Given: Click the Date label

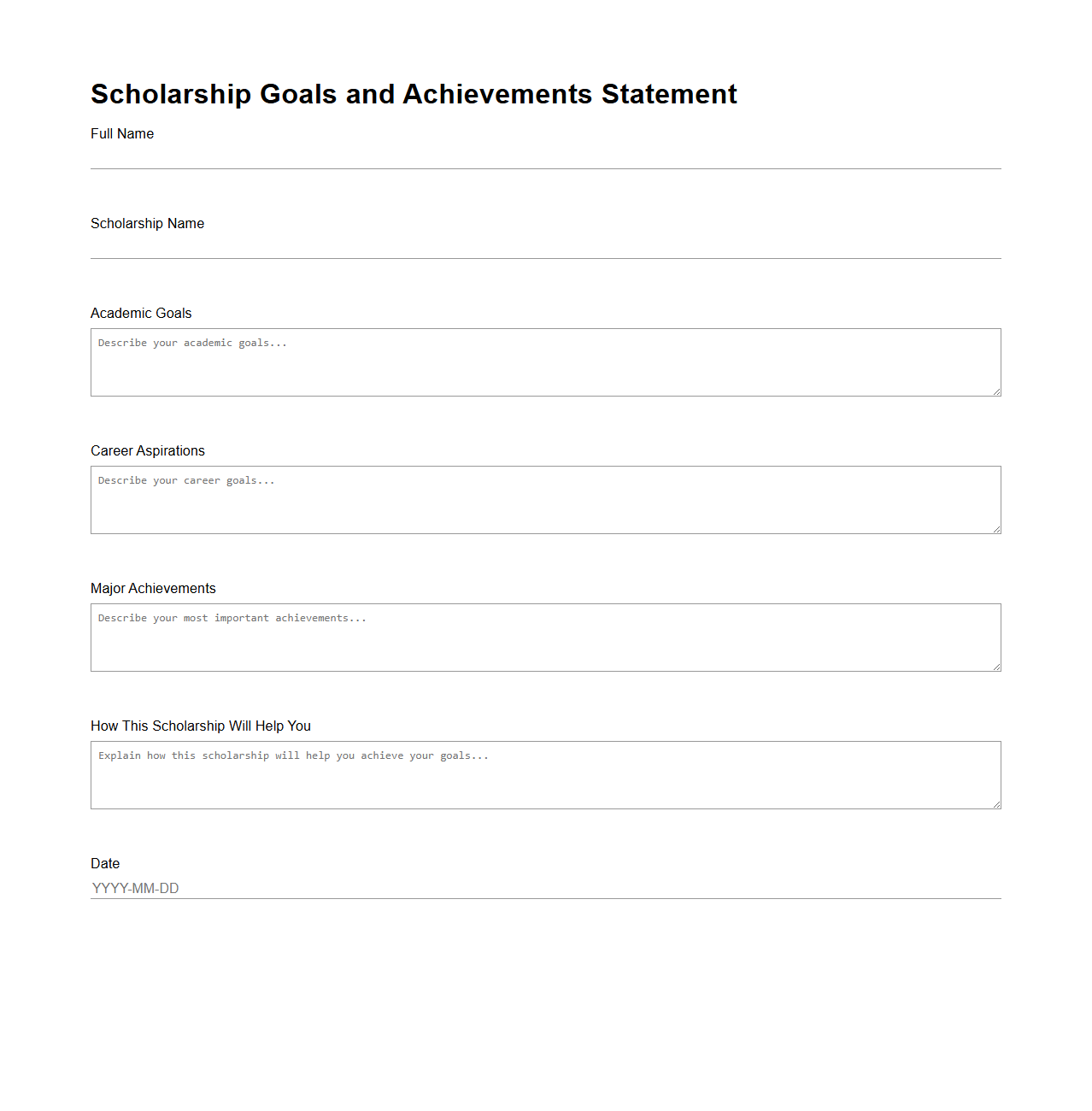Looking at the screenshot, I should (x=105, y=863).
